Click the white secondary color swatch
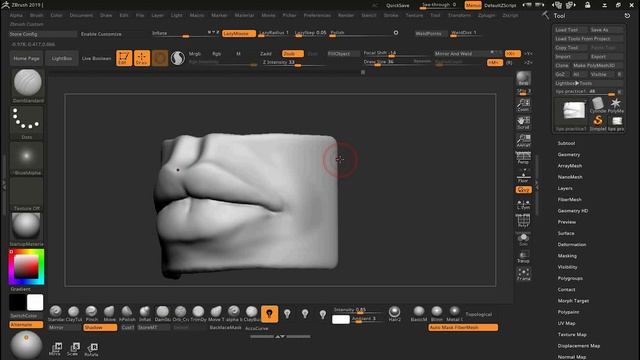This screenshot has width=640, height=360. 35,302
